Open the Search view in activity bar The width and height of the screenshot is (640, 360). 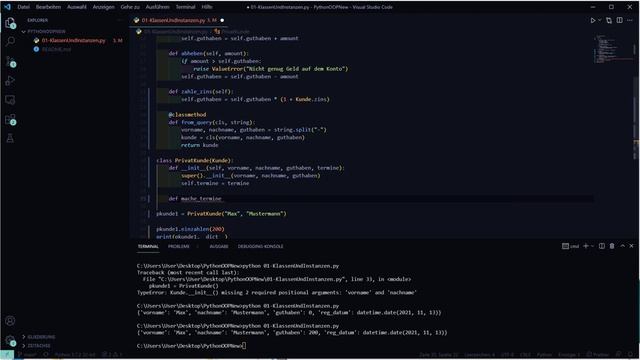10,41
